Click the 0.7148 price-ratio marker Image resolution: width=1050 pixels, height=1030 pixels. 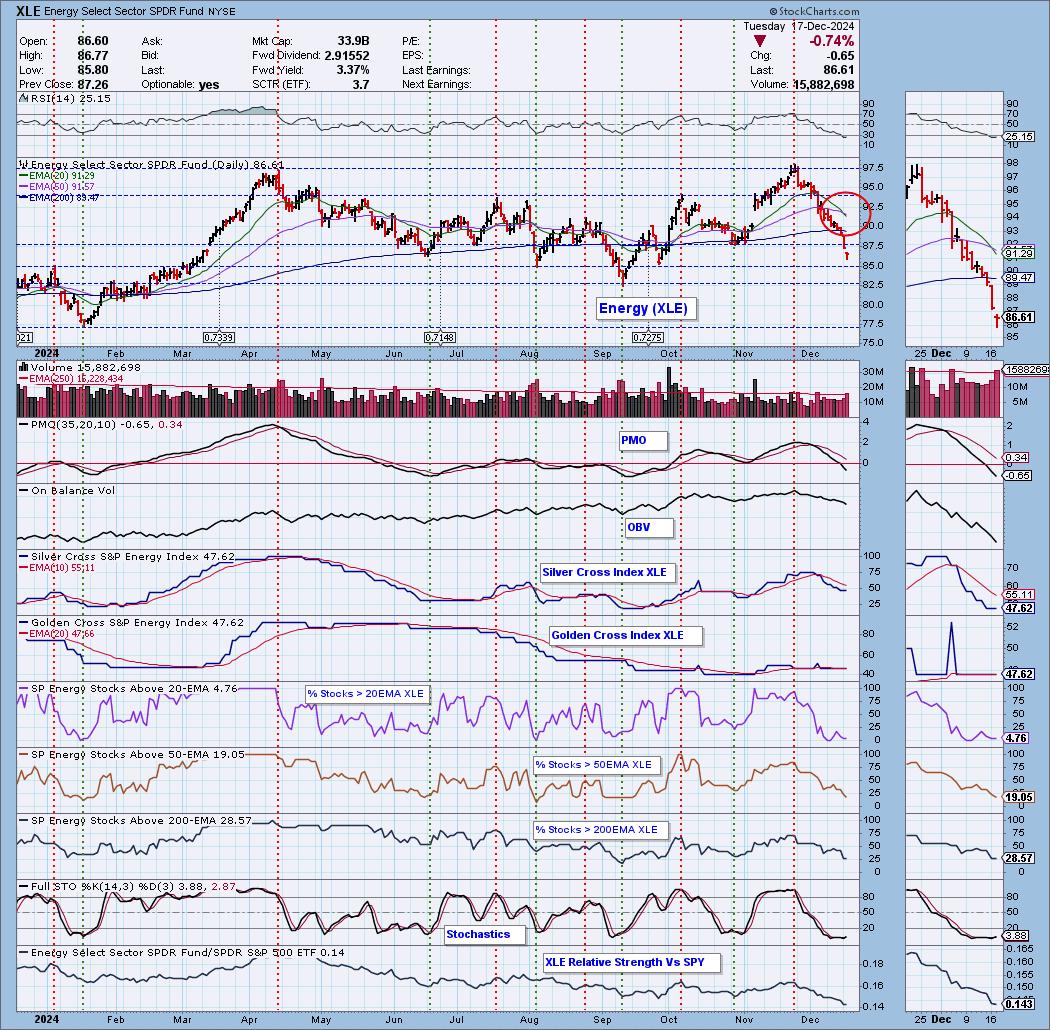tap(440, 338)
